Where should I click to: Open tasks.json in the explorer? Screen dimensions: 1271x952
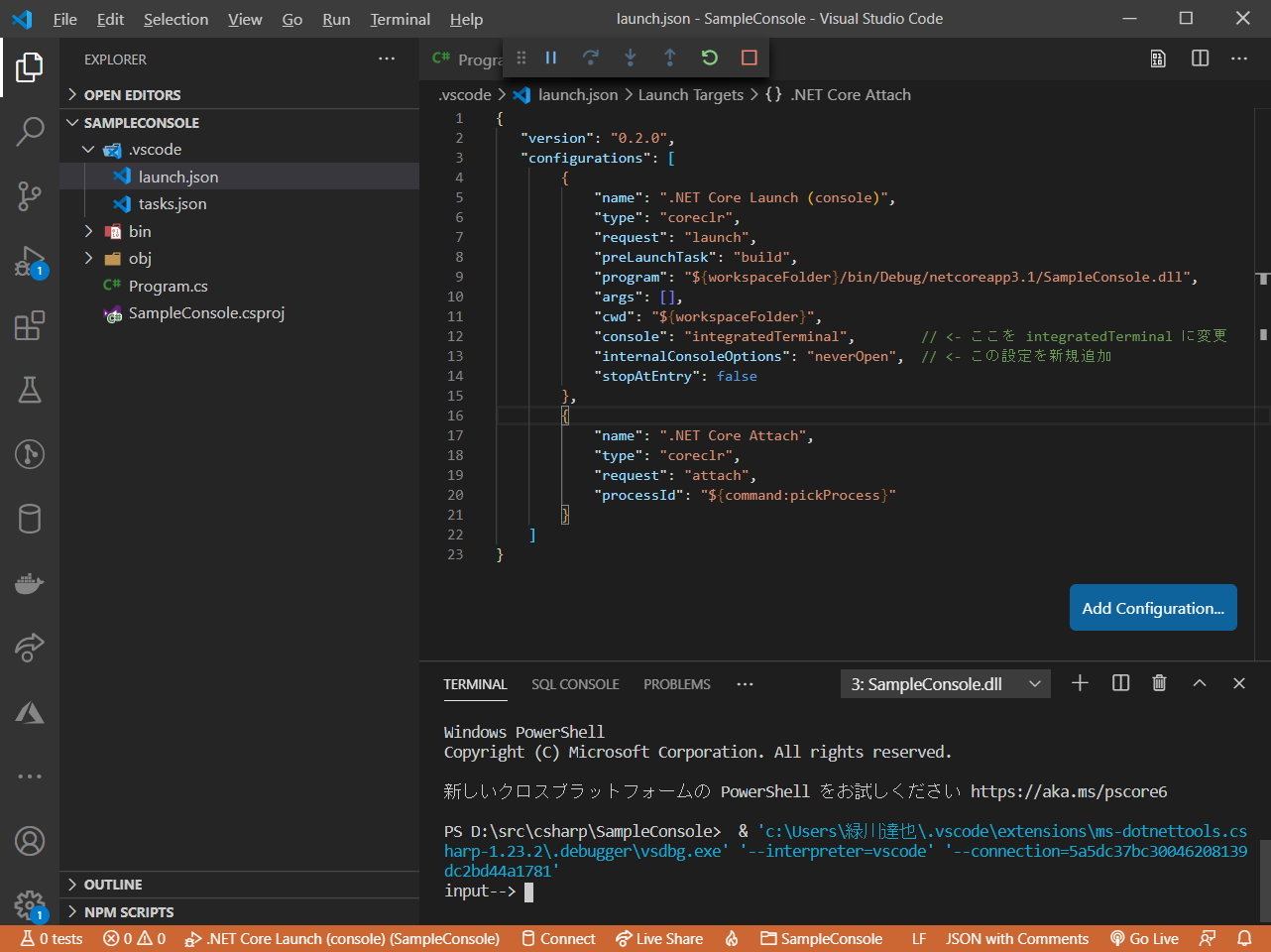pyautogui.click(x=239, y=204)
